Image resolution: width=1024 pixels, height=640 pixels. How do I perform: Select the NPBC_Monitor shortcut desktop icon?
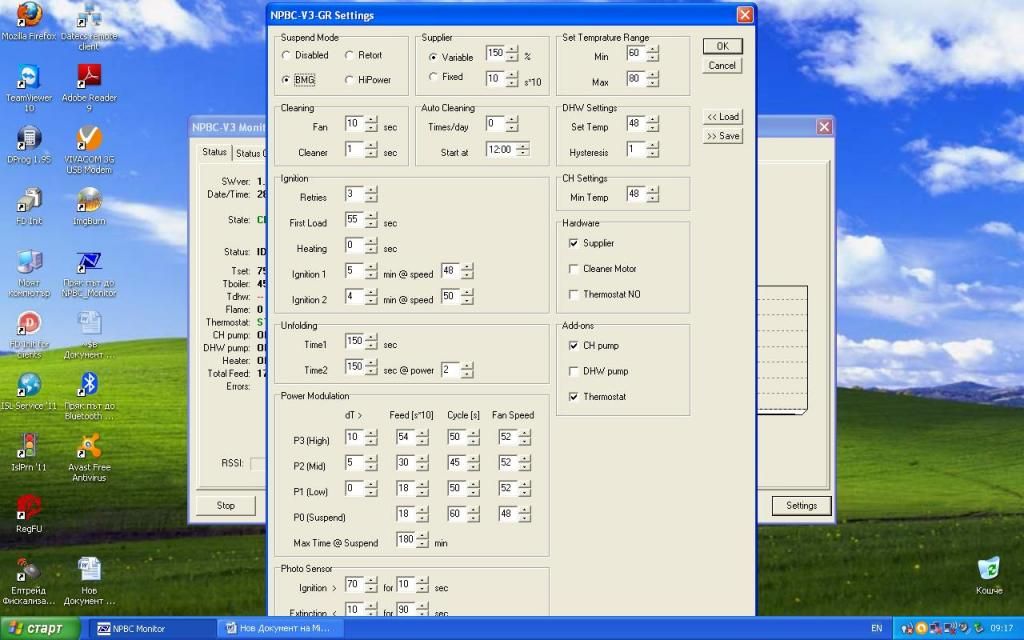click(x=89, y=274)
